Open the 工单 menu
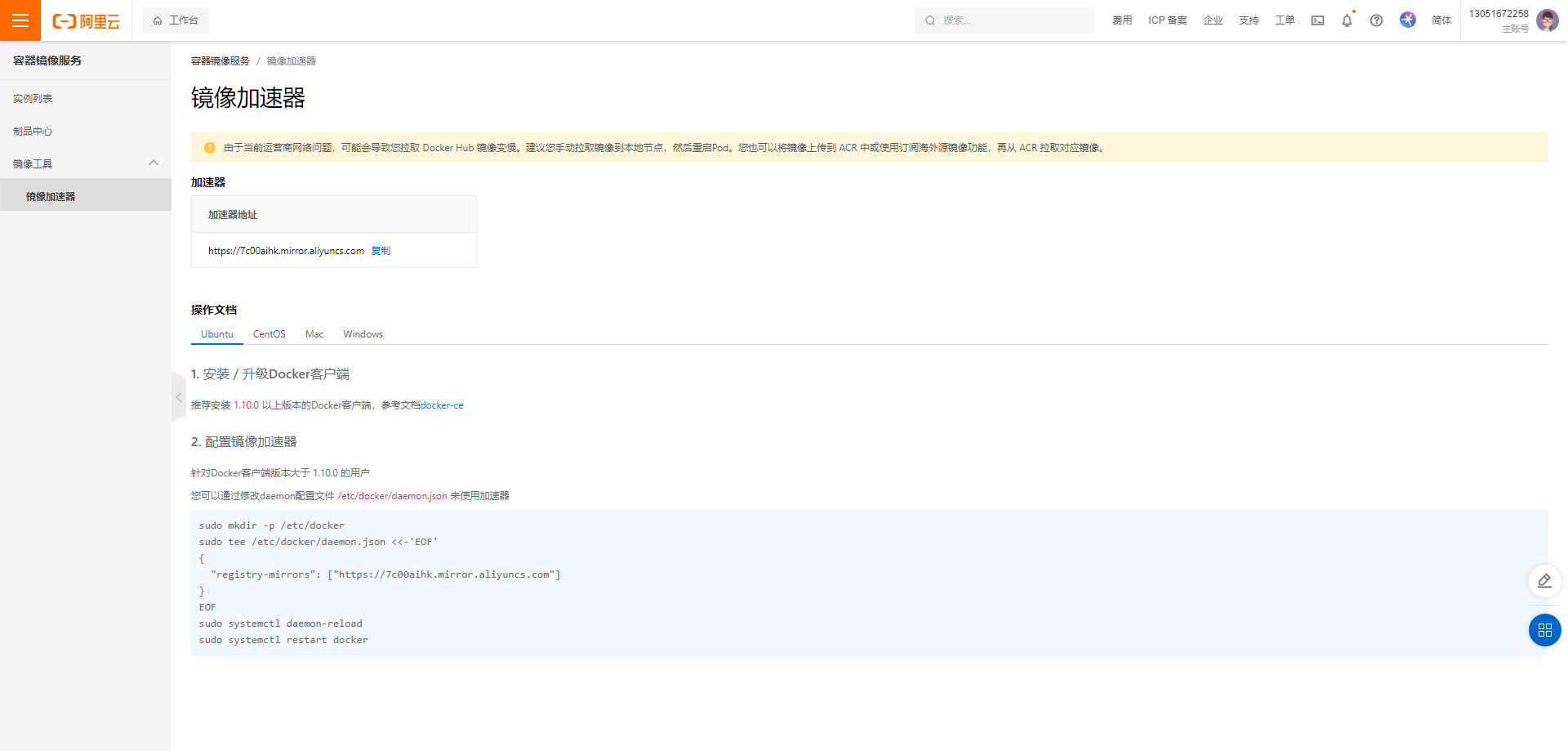 click(x=1285, y=20)
